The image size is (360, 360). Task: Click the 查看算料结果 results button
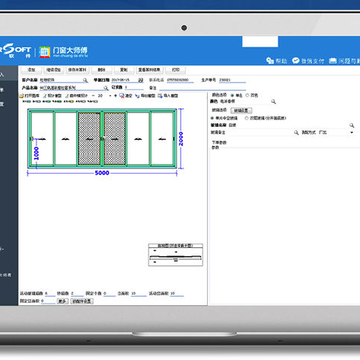pos(149,70)
